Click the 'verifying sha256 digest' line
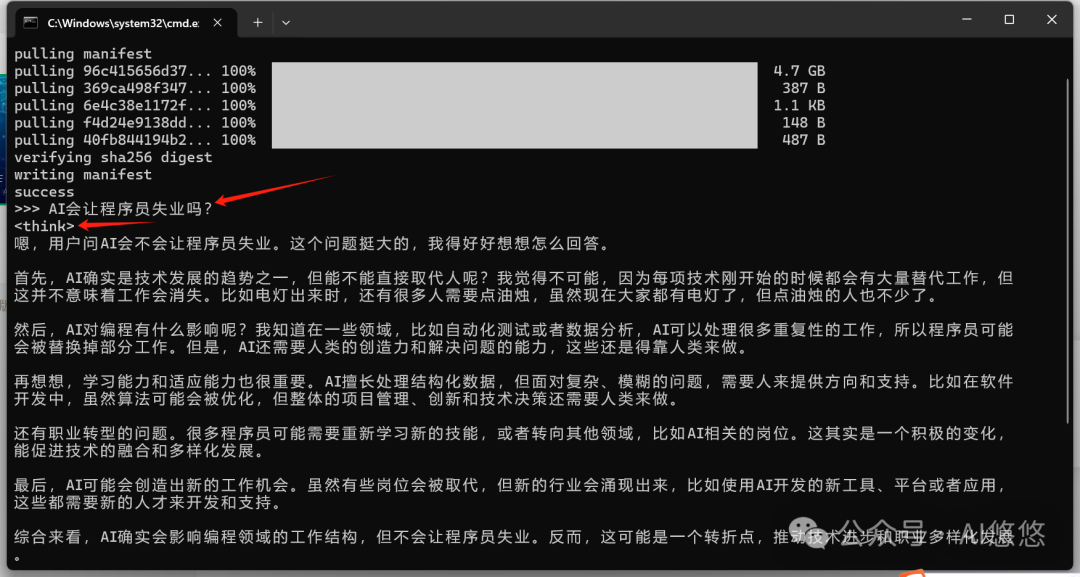The width and height of the screenshot is (1080, 577). point(113,157)
